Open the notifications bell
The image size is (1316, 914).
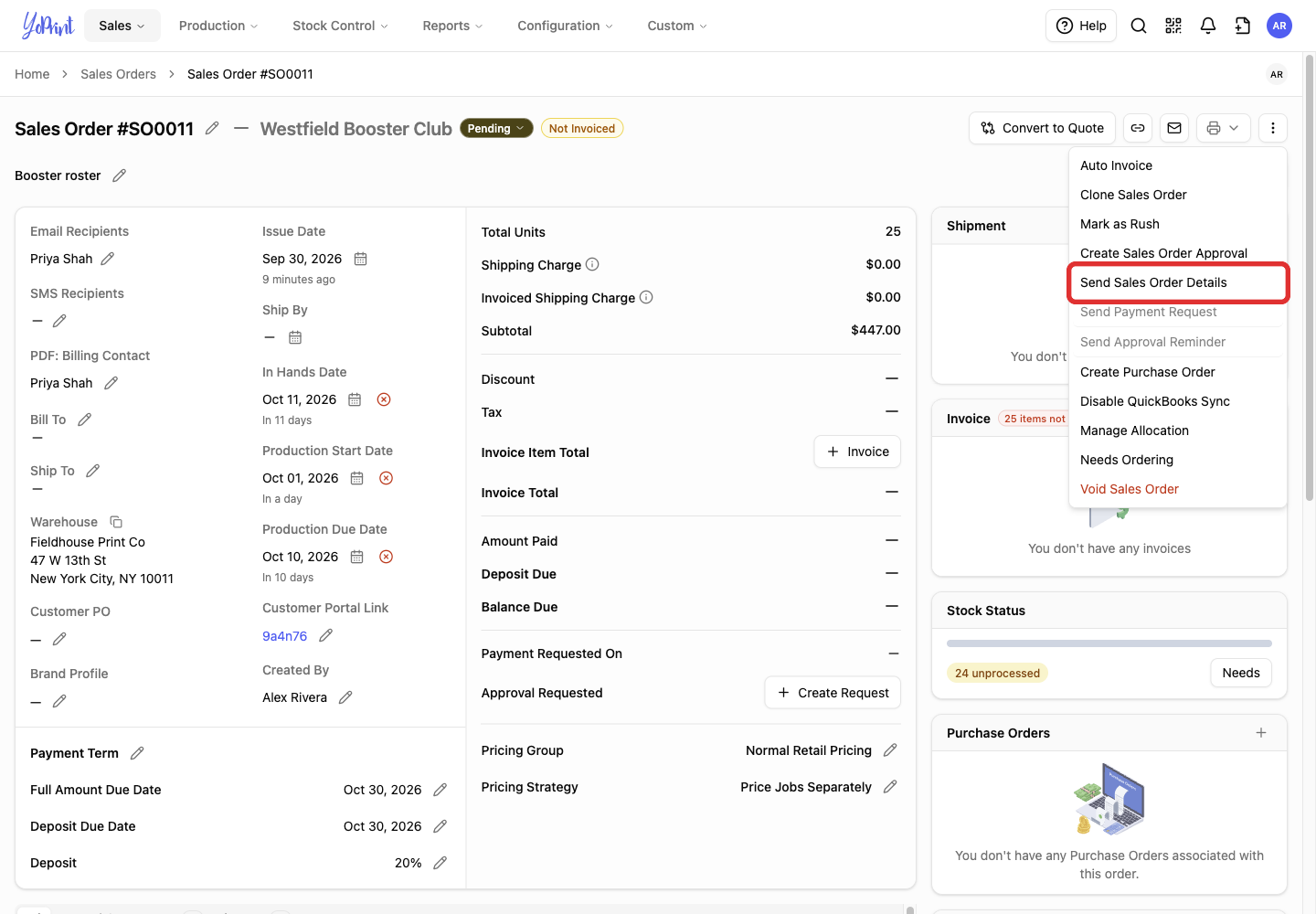[1208, 26]
